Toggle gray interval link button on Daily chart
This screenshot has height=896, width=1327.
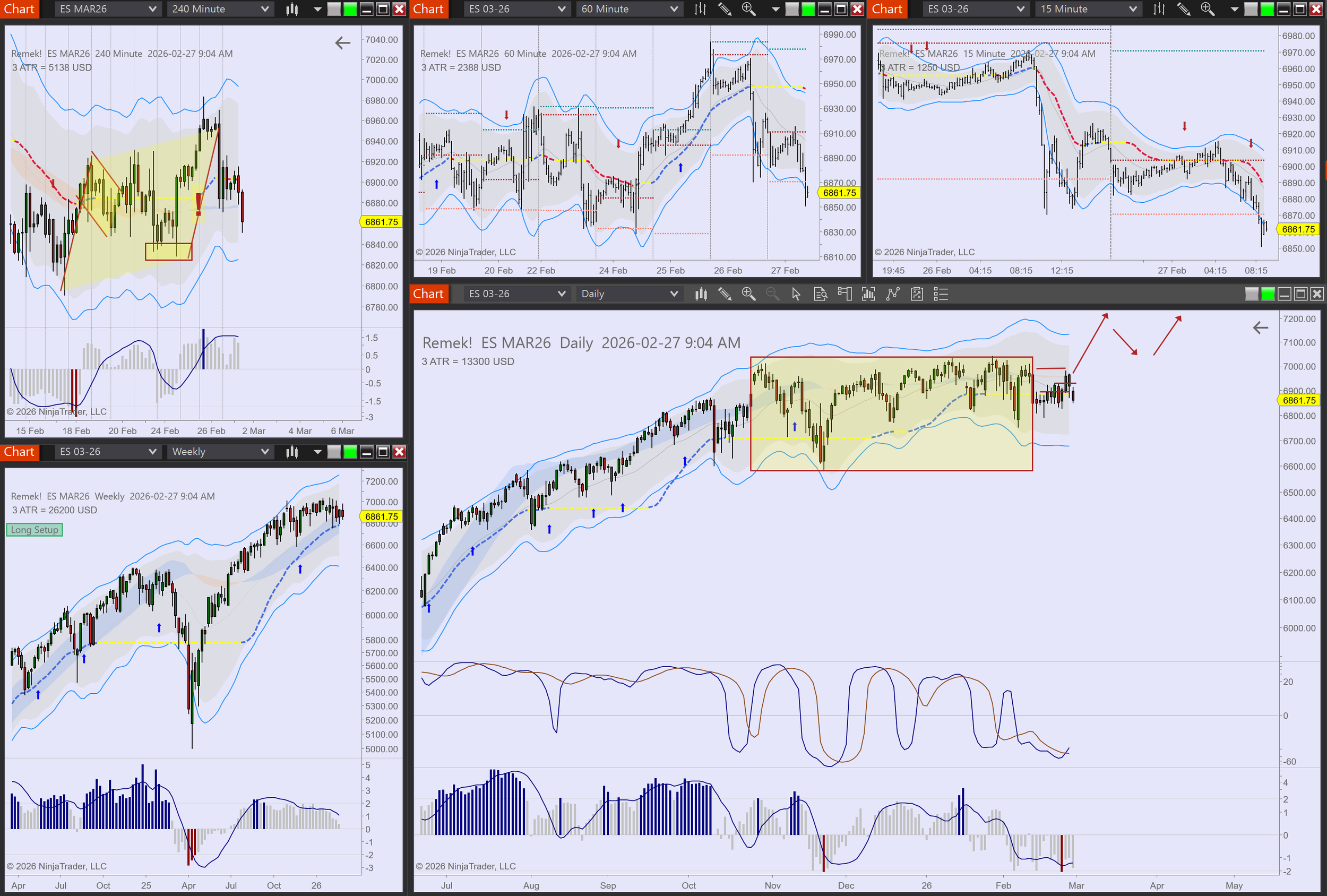1251,294
